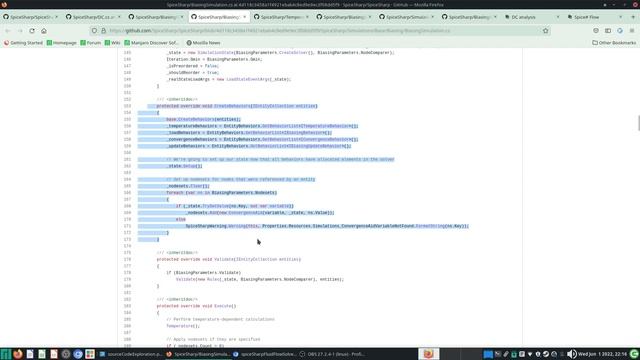Open the Getting Started bookmark

pos(23,43)
